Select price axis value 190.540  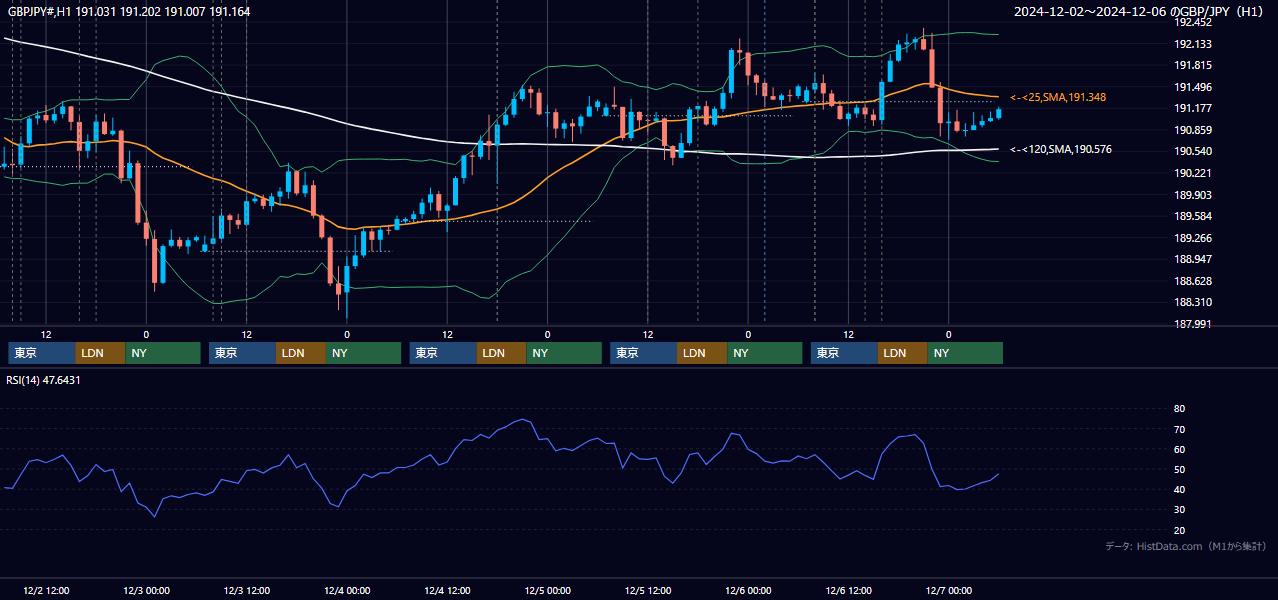tap(1193, 151)
